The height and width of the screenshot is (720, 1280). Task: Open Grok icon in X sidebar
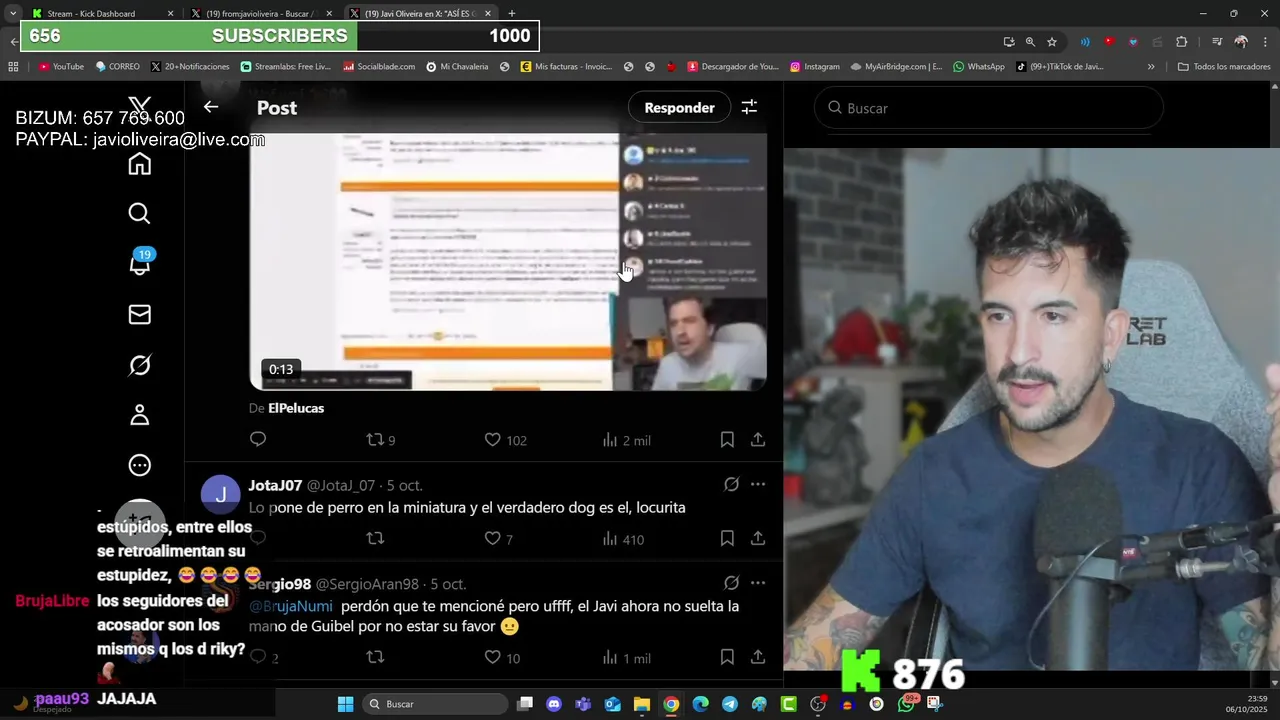pos(140,365)
